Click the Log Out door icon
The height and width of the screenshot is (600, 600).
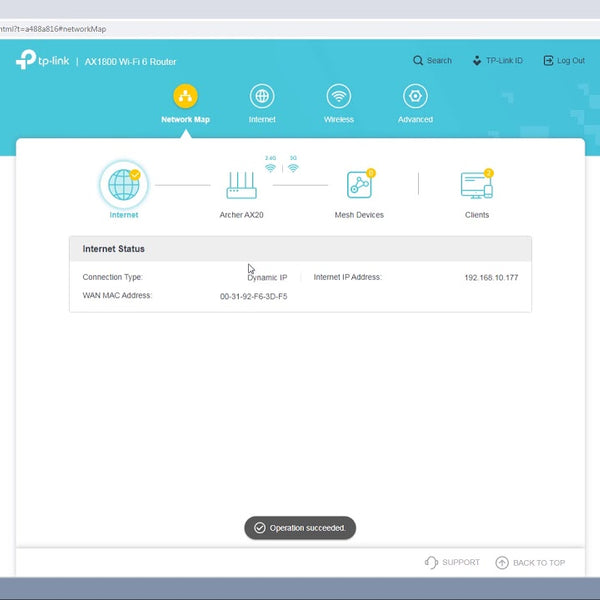pos(548,60)
